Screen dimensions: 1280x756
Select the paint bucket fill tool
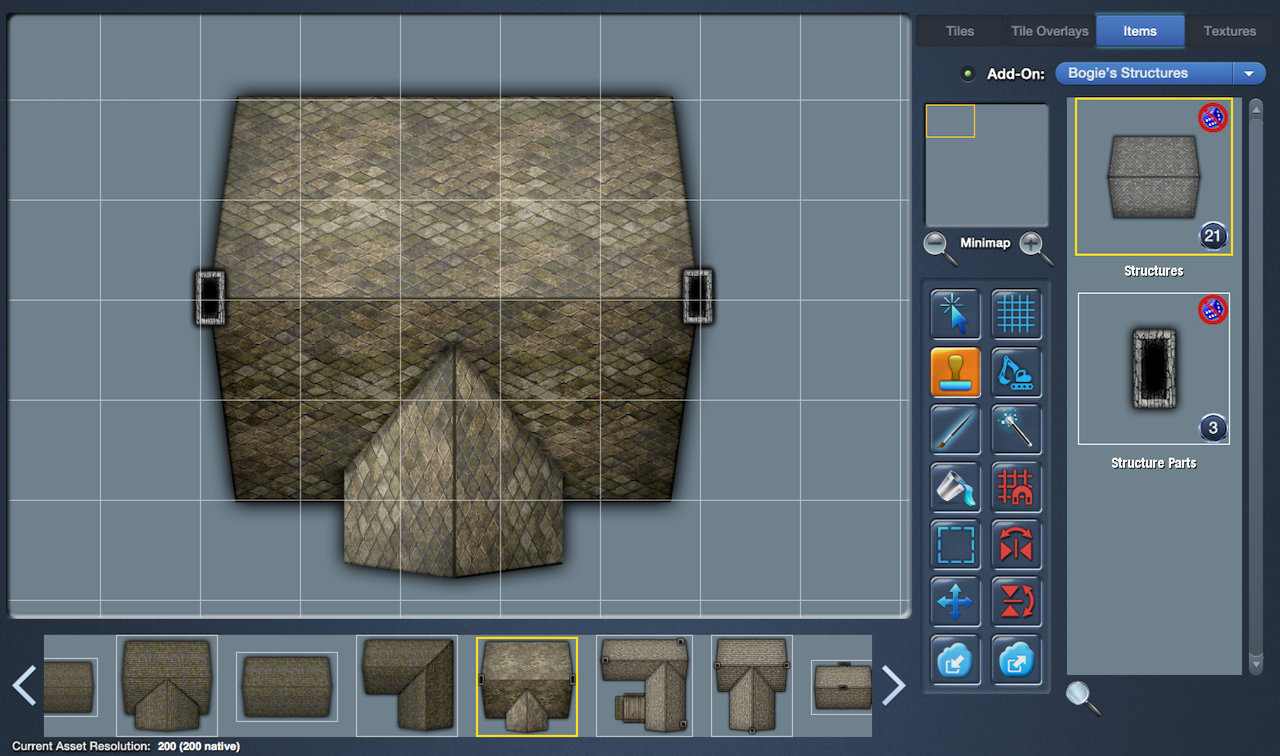(x=955, y=488)
